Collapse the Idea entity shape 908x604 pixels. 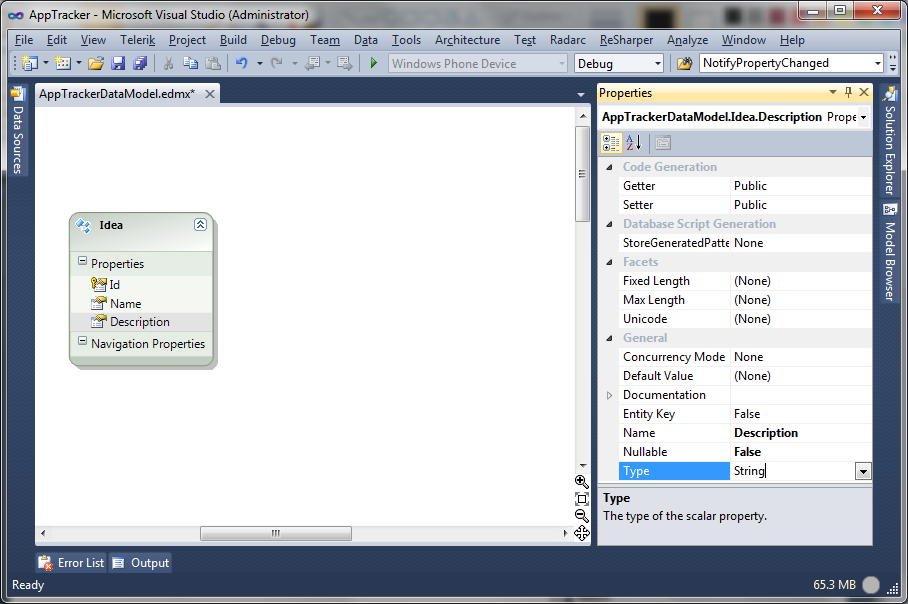tap(200, 225)
